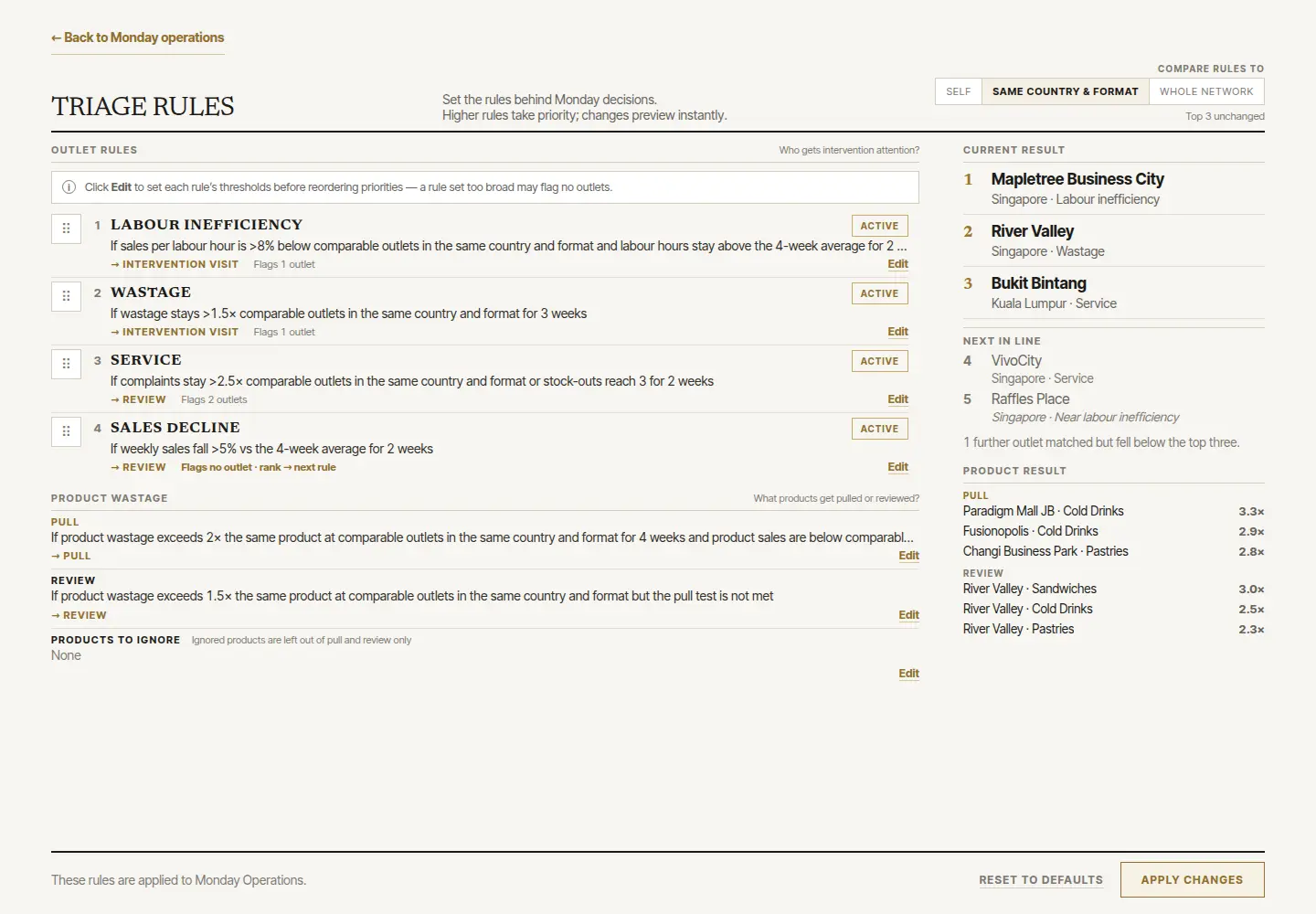Screen dimensions: 1316x914
Task: Click Paradigm Mall JB Cold Drinks row
Action: (x=1113, y=512)
